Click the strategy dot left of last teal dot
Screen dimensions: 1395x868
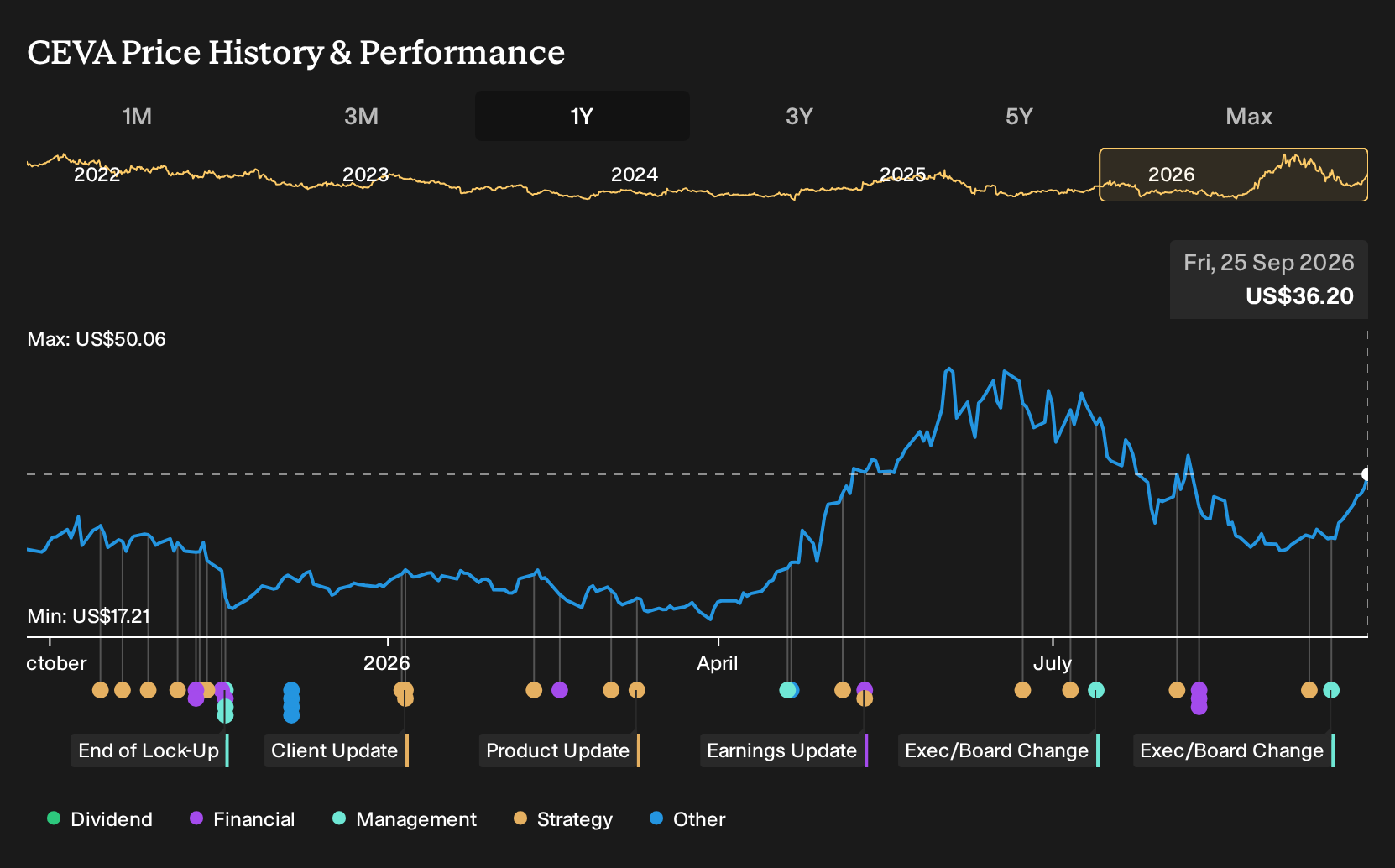pyautogui.click(x=1309, y=690)
